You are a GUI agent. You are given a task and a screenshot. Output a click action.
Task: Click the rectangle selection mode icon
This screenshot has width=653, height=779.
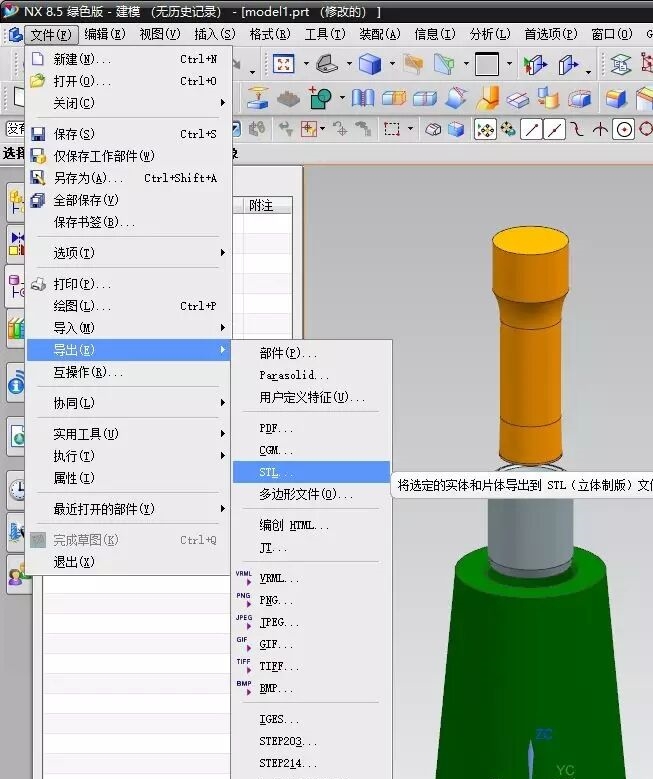tap(392, 130)
